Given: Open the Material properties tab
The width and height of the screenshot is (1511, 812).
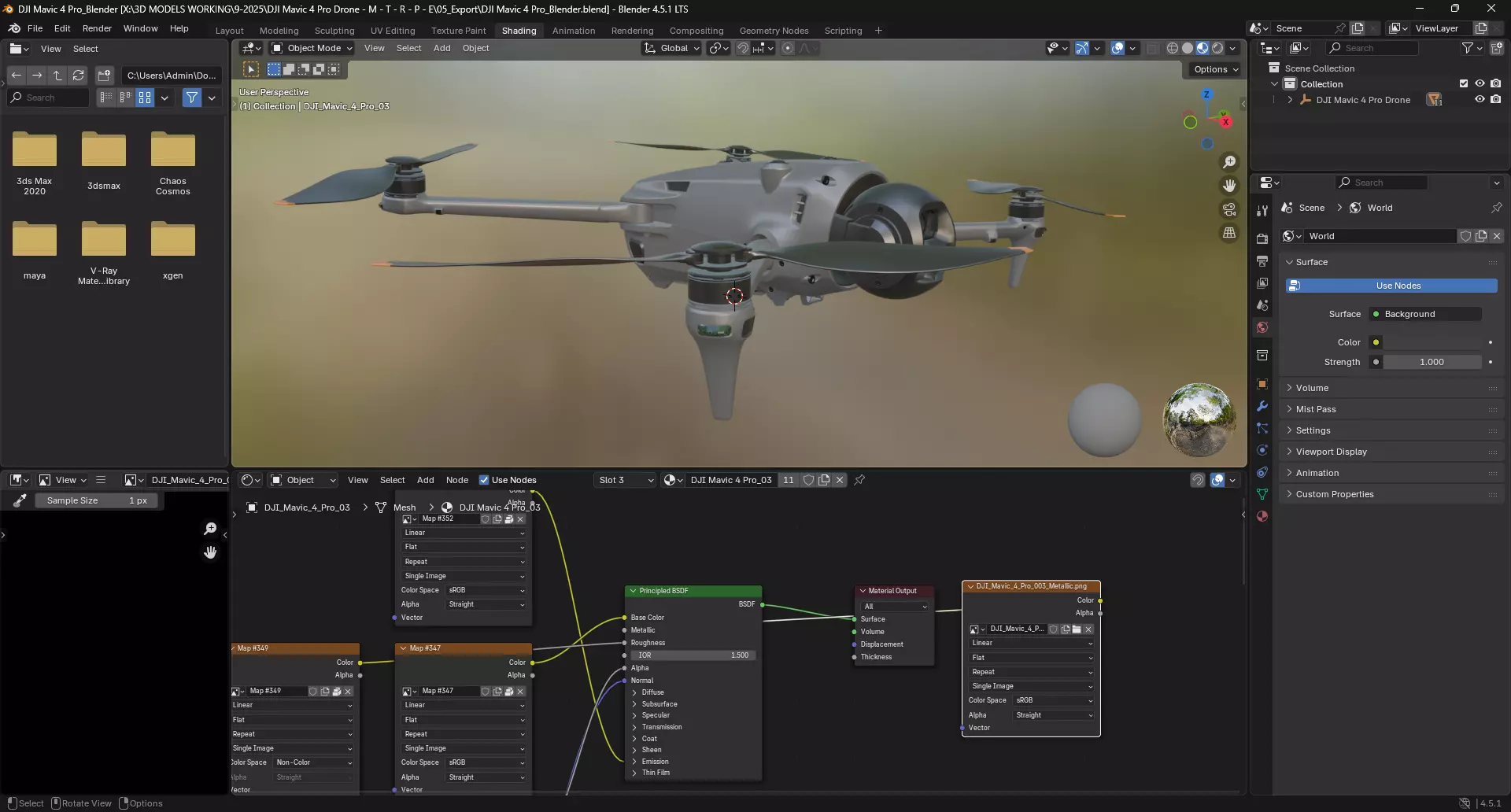Looking at the screenshot, I should click(1262, 516).
